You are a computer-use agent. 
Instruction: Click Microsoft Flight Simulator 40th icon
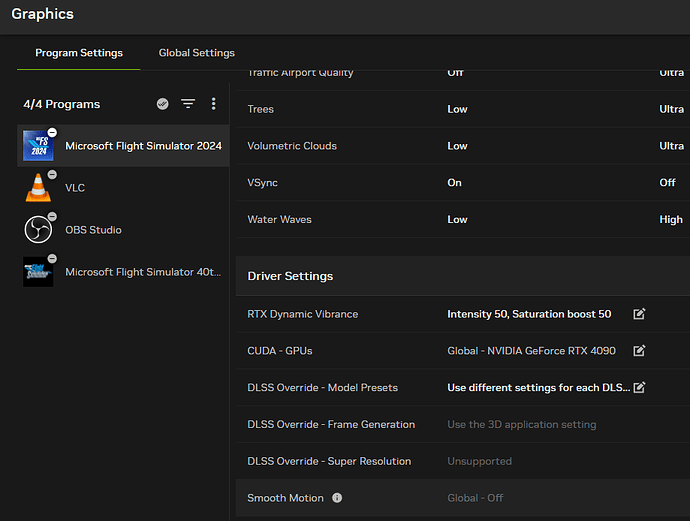click(x=38, y=272)
